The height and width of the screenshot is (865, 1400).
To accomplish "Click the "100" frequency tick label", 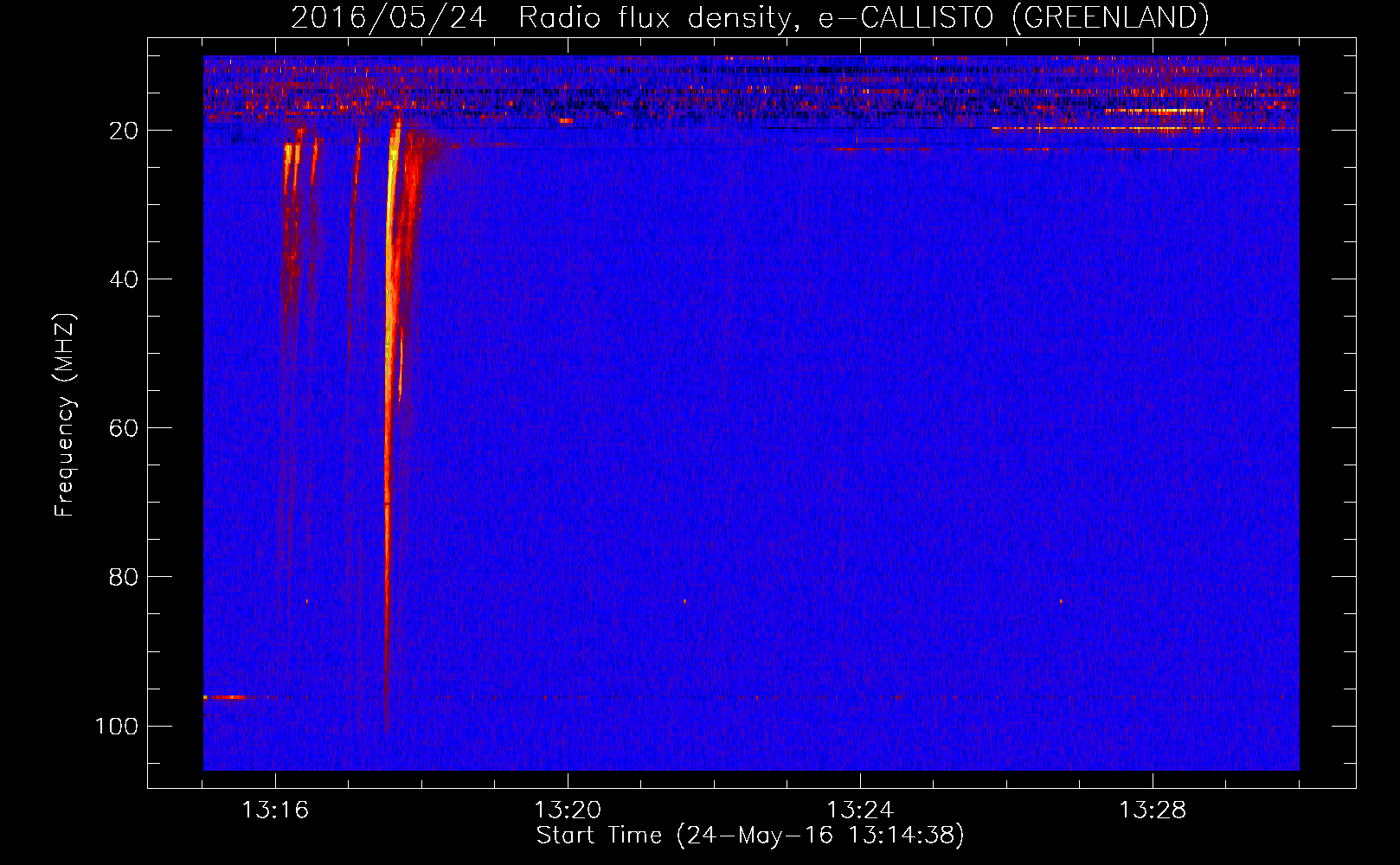I will (117, 726).
